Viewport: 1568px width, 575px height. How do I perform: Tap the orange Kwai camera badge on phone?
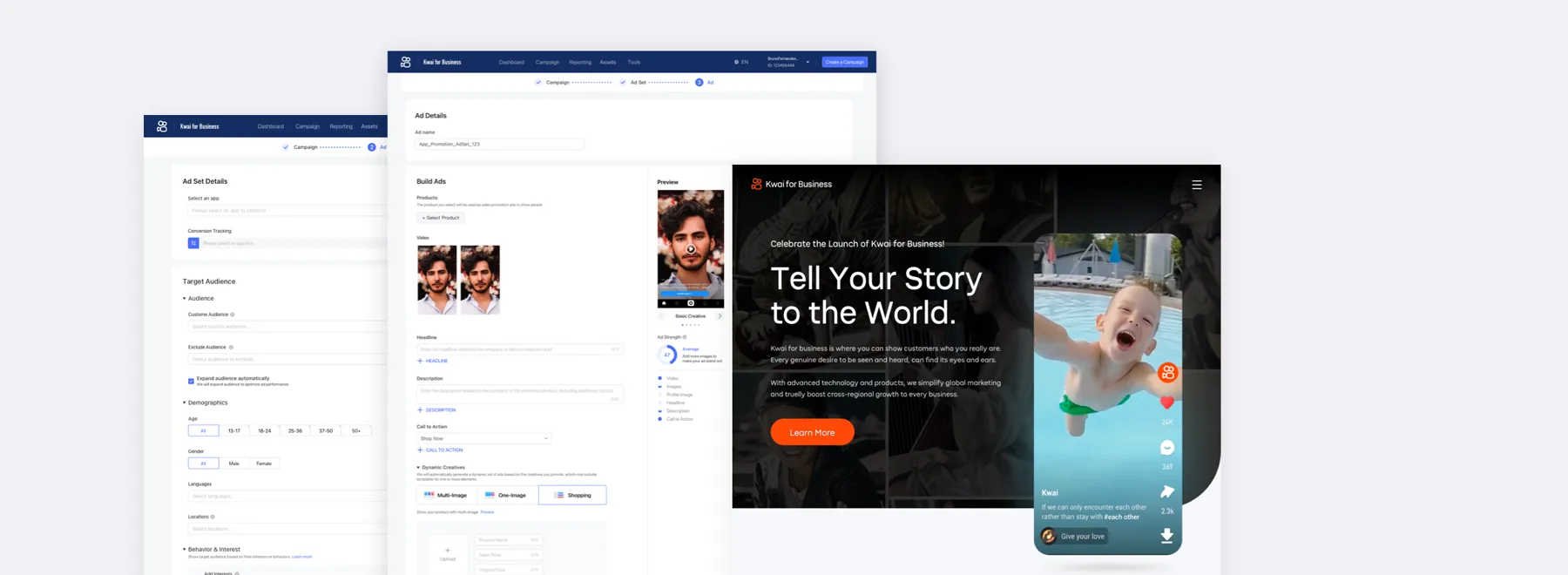(1168, 373)
